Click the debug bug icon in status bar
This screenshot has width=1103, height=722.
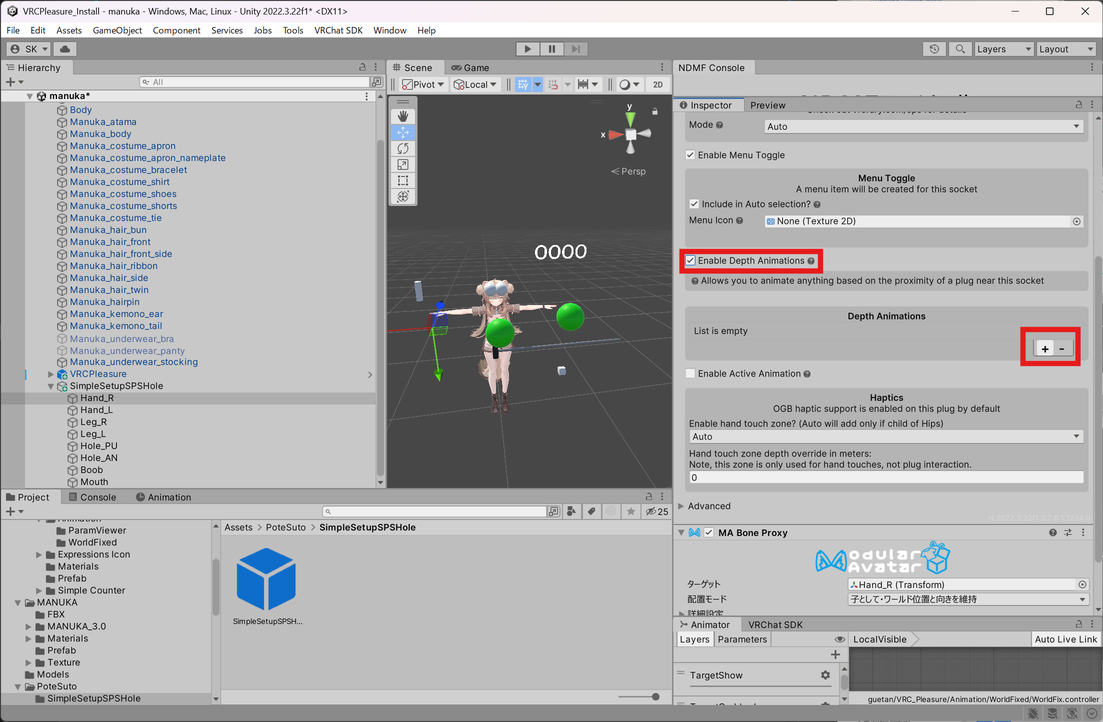tap(1033, 714)
